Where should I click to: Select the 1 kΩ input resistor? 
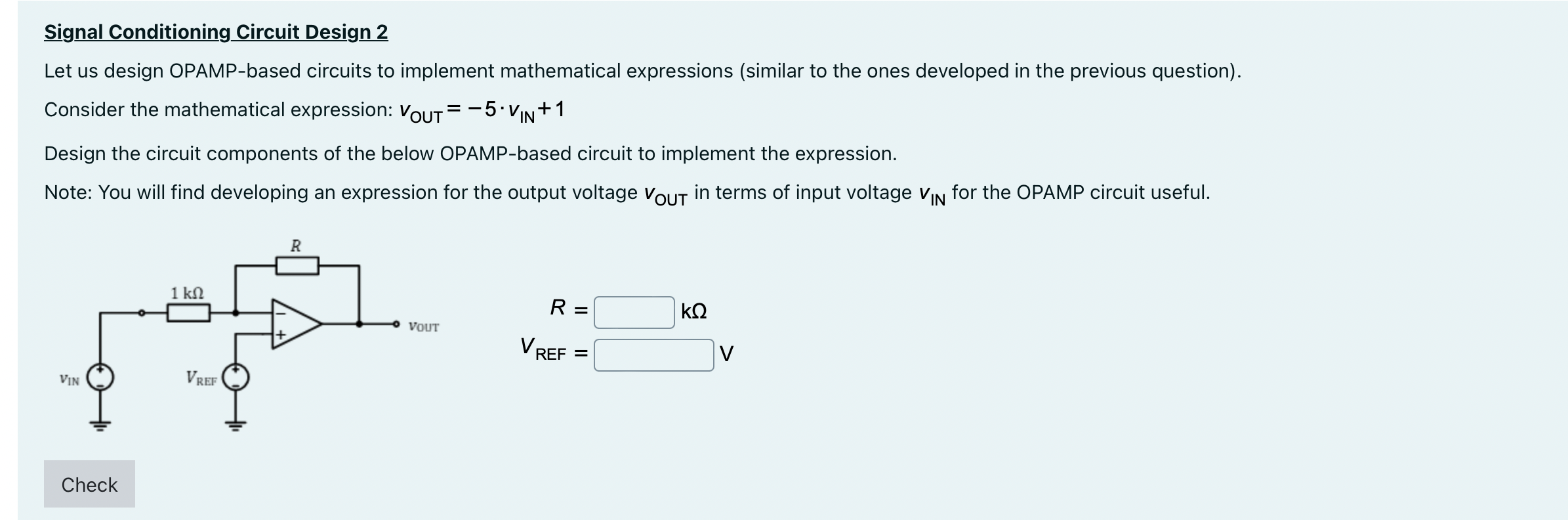tap(188, 313)
